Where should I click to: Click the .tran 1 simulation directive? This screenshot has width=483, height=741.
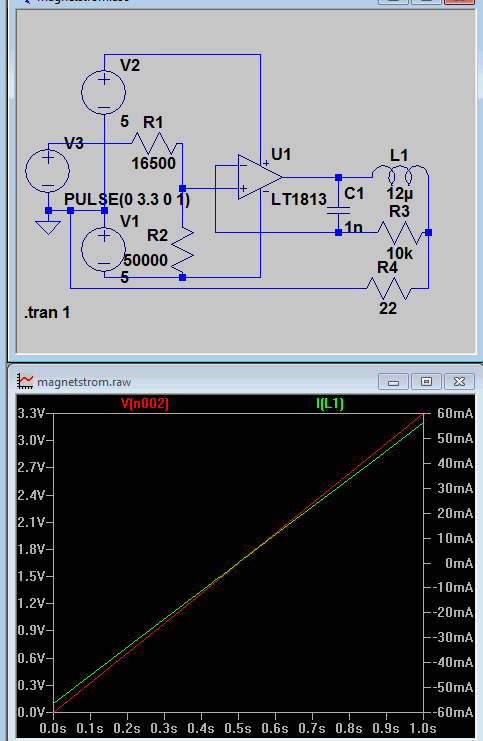coord(47,312)
